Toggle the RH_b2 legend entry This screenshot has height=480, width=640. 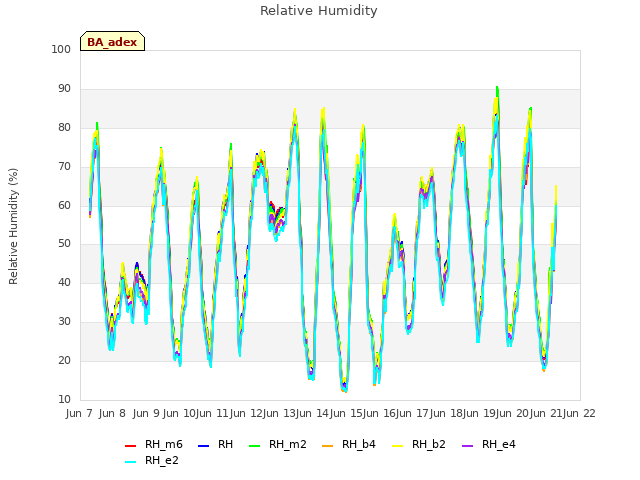[x=418, y=444]
